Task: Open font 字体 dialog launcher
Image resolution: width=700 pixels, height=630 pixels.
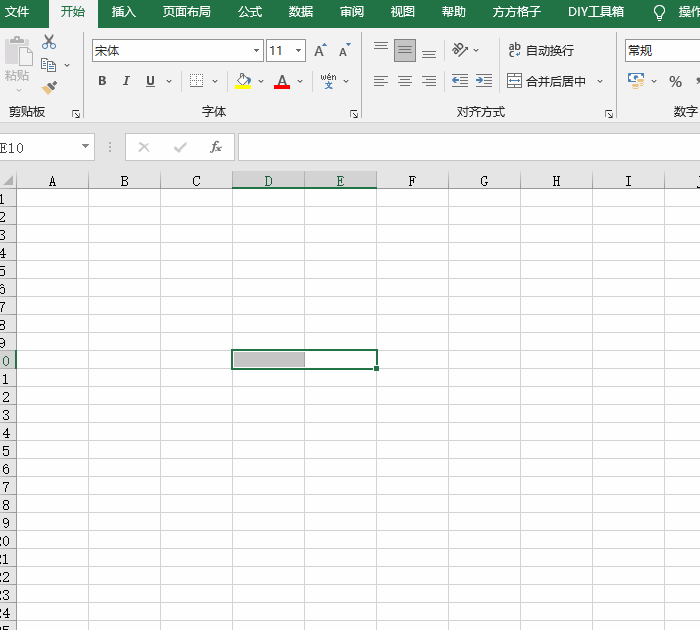Action: (354, 114)
